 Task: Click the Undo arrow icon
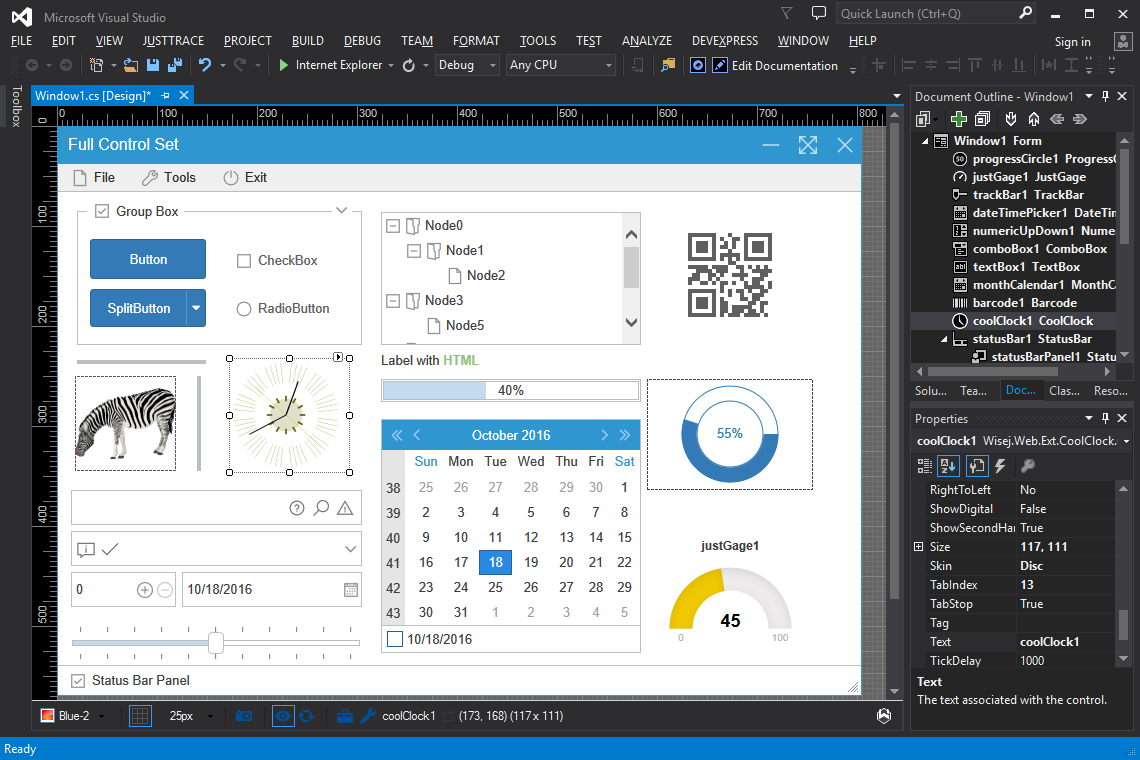[x=204, y=65]
